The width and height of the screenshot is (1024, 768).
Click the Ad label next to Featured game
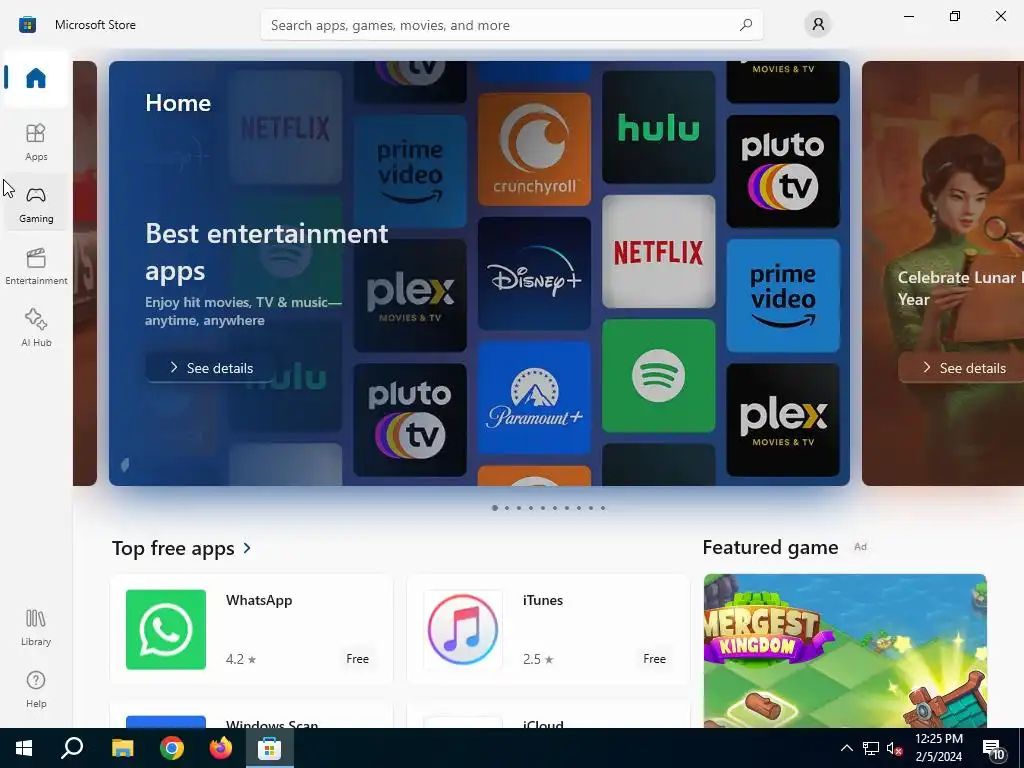point(860,547)
